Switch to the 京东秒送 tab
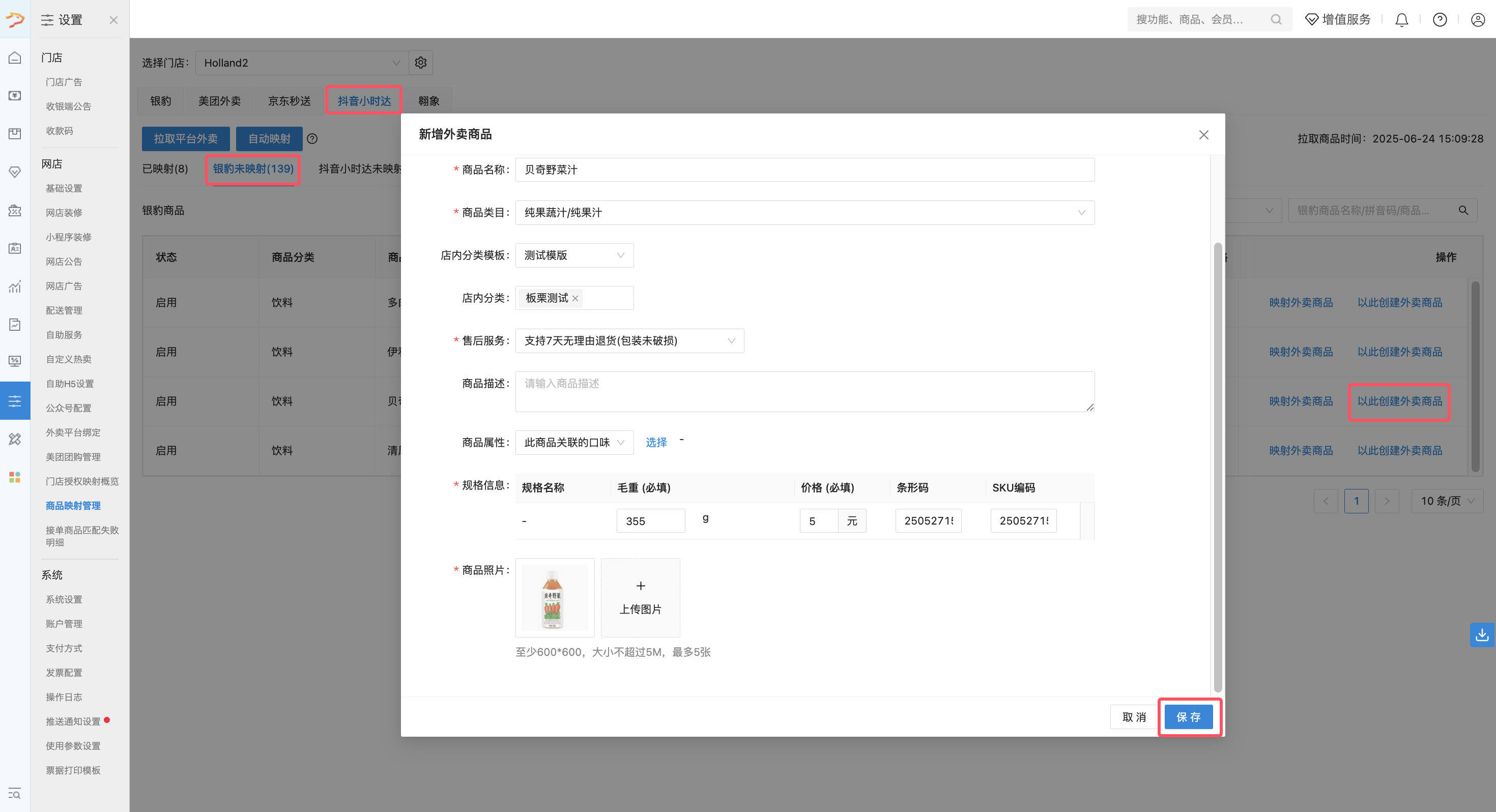1496x812 pixels. (x=289, y=101)
